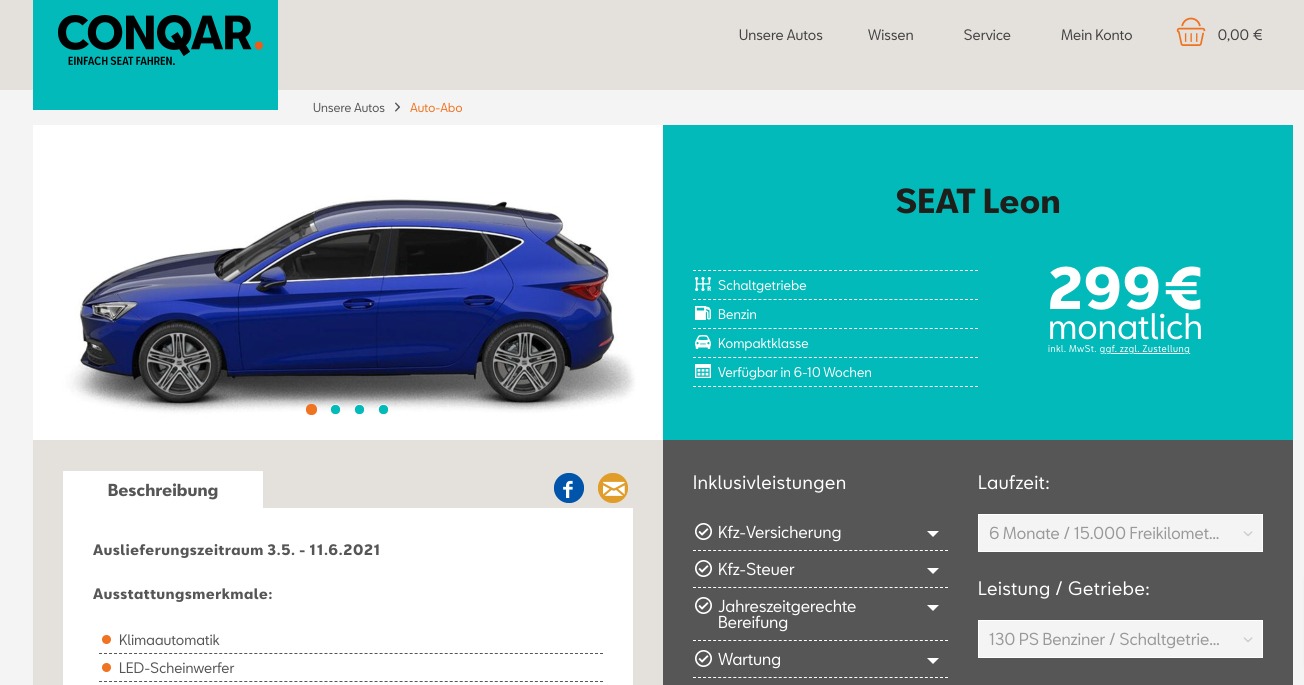Expand Jahreszeitgerechte Bereifung details
1304x685 pixels.
933,608
